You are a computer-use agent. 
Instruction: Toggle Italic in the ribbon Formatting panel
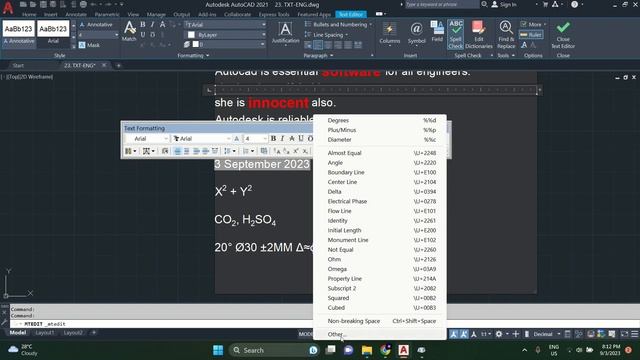(153, 24)
